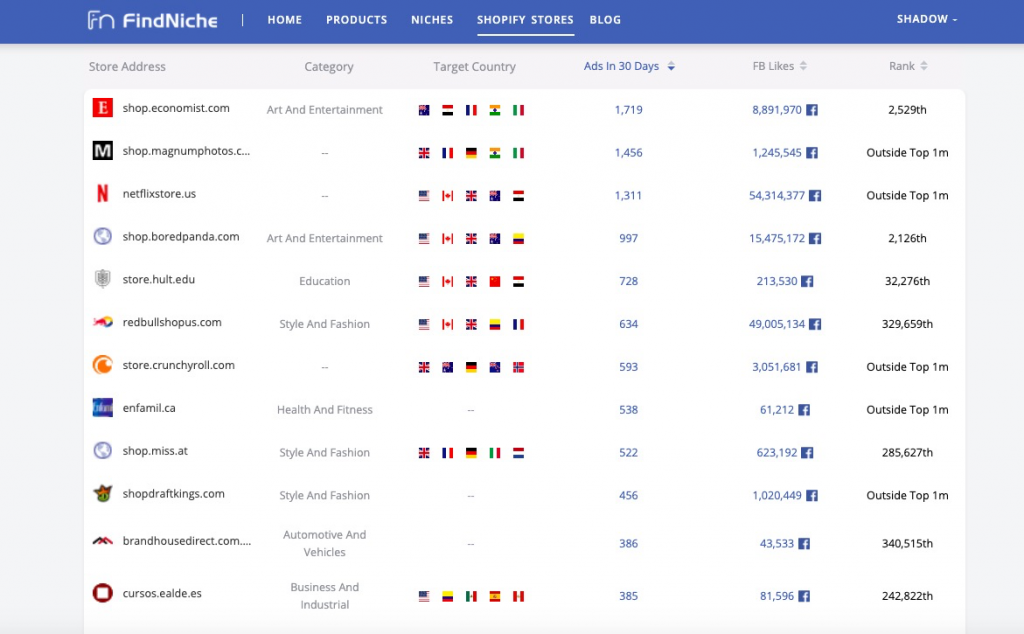Open Facebook icon in shopdraftkings.com row
This screenshot has width=1024, height=634.
pyautogui.click(x=812, y=496)
